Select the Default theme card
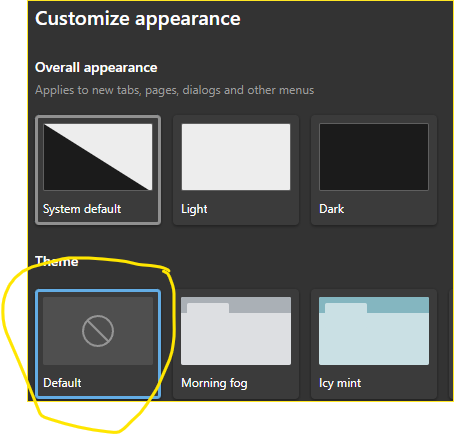This screenshot has width=454, height=435. (98, 344)
